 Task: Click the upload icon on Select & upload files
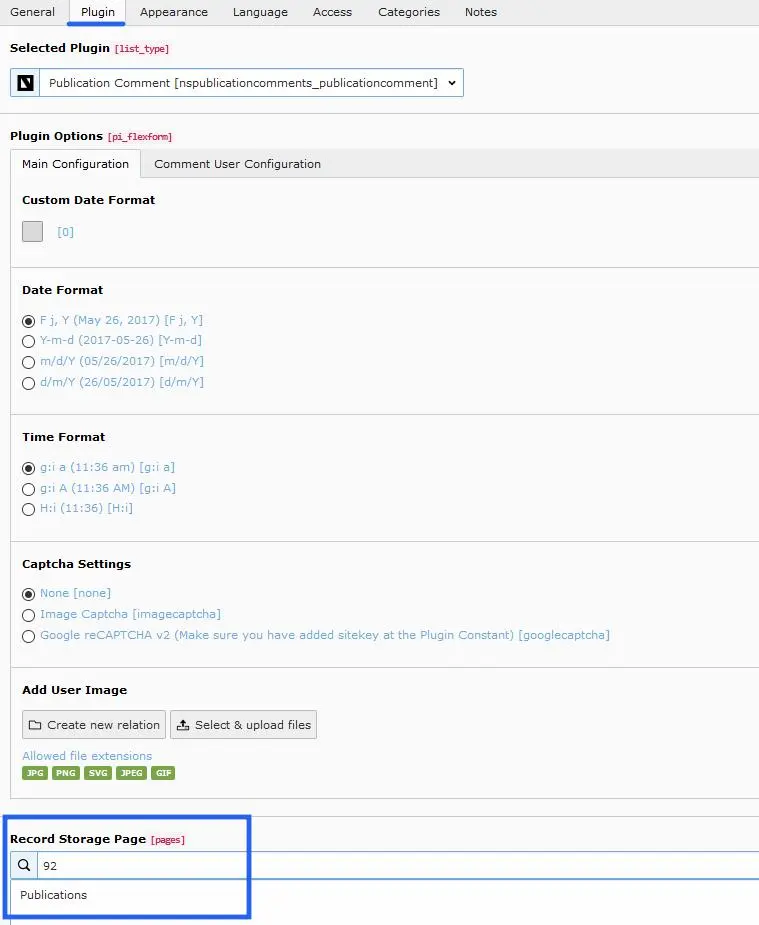point(183,724)
